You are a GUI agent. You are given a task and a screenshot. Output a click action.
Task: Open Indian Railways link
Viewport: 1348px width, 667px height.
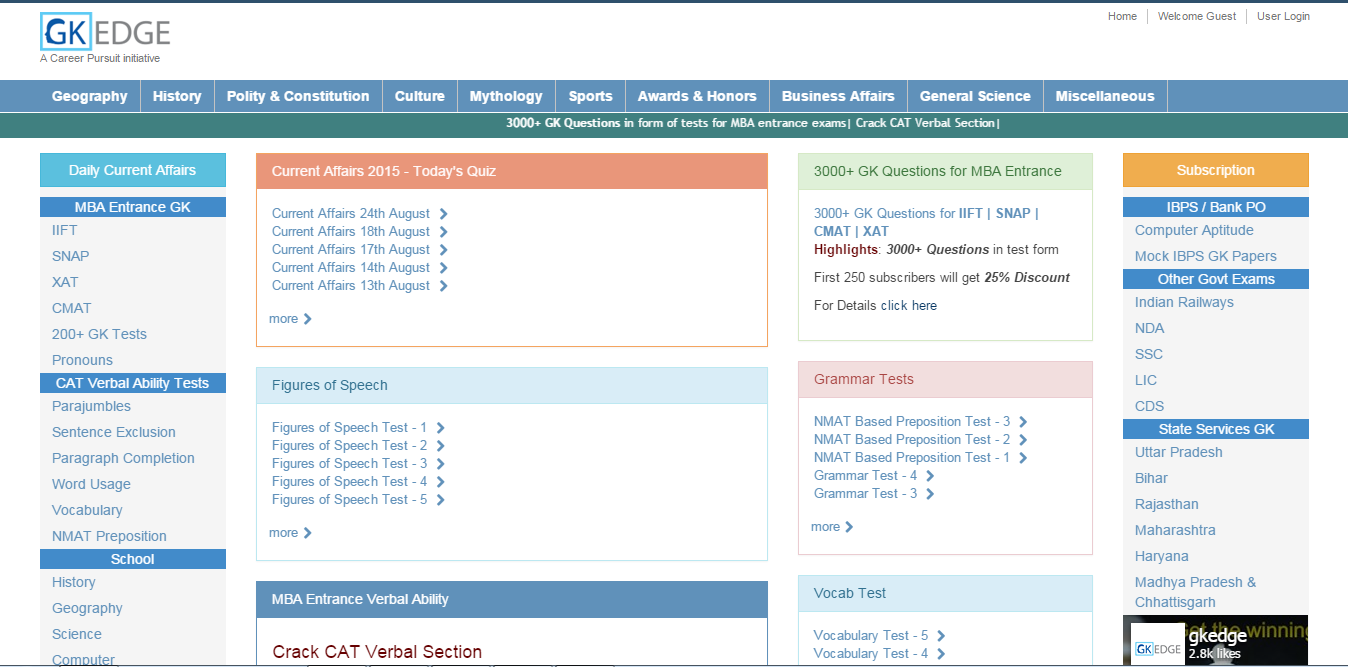tap(1185, 302)
